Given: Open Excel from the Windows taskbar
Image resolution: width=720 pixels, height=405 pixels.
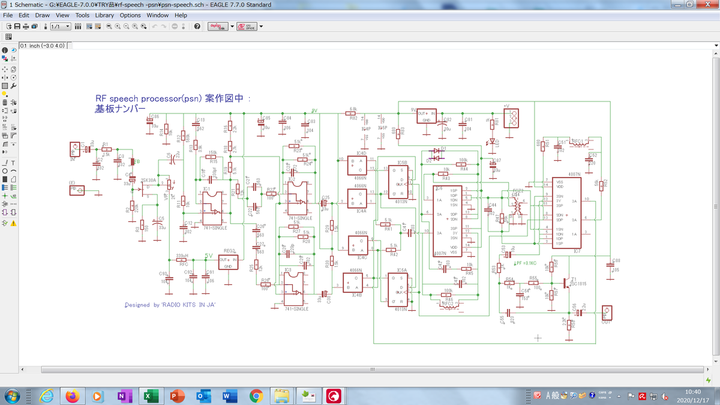Looking at the screenshot, I should click(151, 396).
